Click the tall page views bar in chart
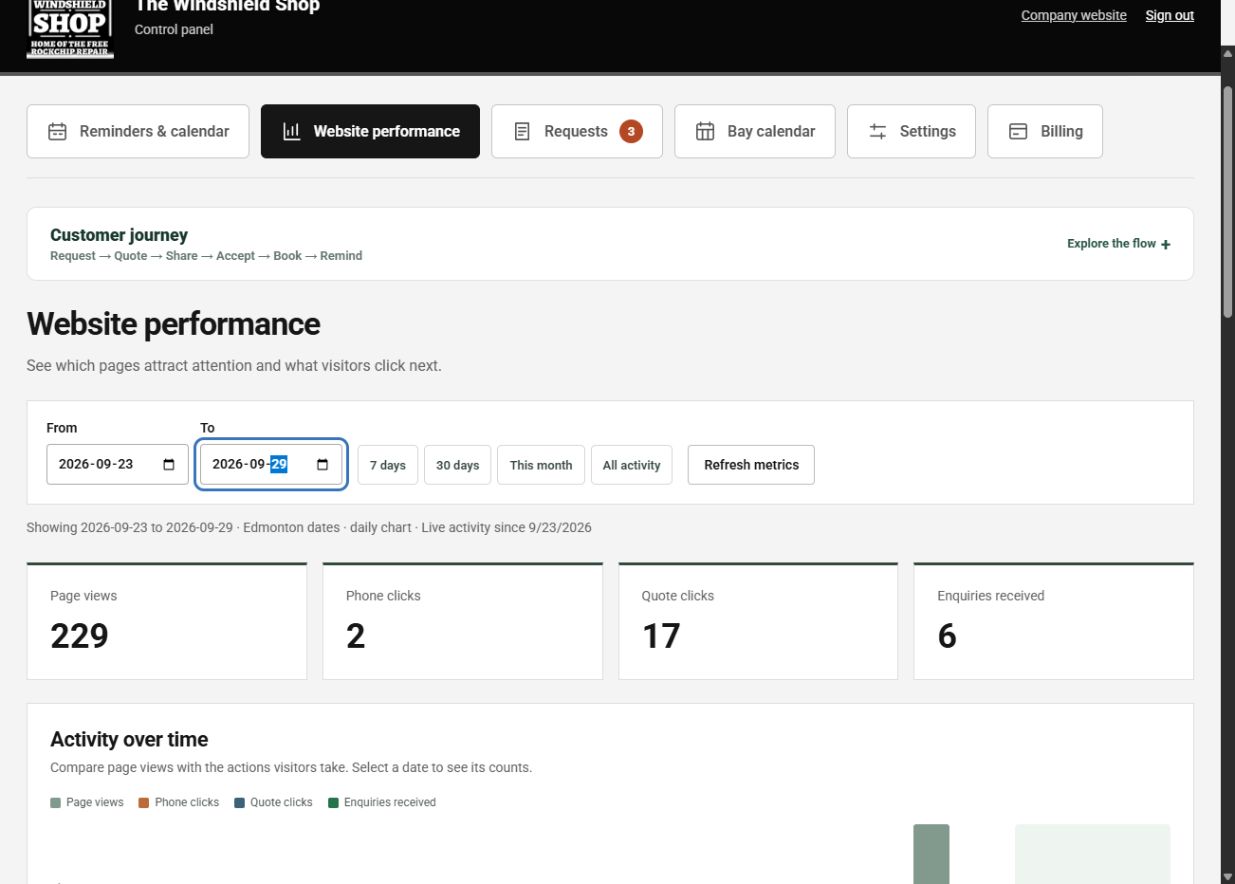The image size is (1235, 884). pyautogui.click(x=931, y=854)
